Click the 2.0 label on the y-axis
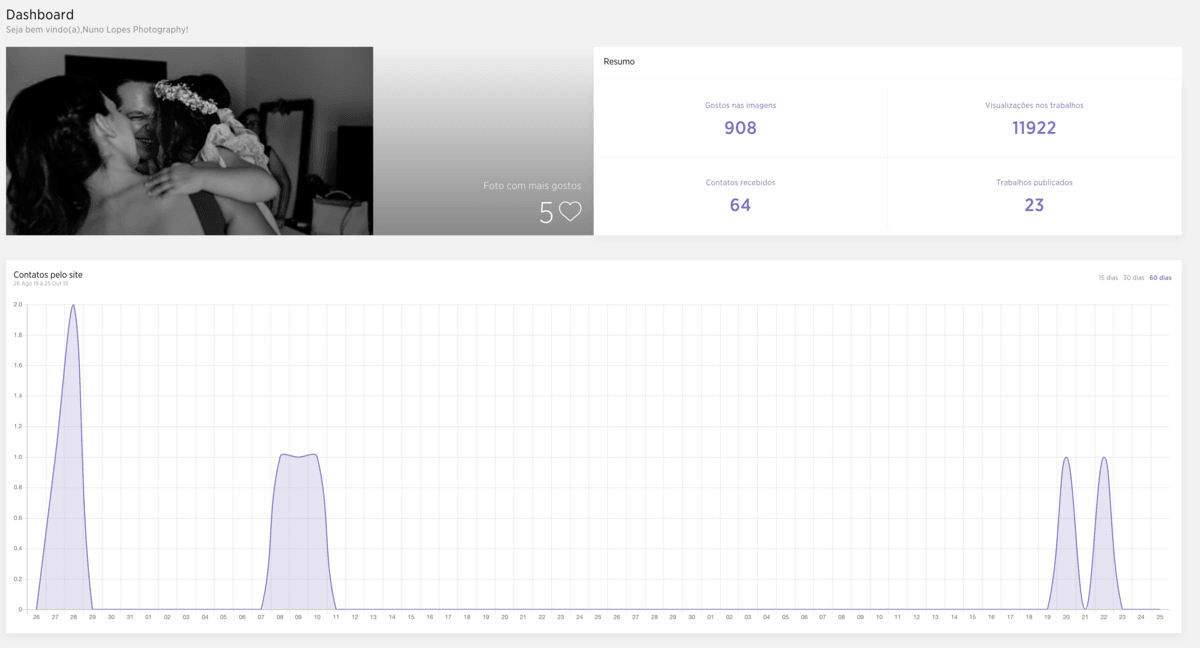 coord(18,304)
